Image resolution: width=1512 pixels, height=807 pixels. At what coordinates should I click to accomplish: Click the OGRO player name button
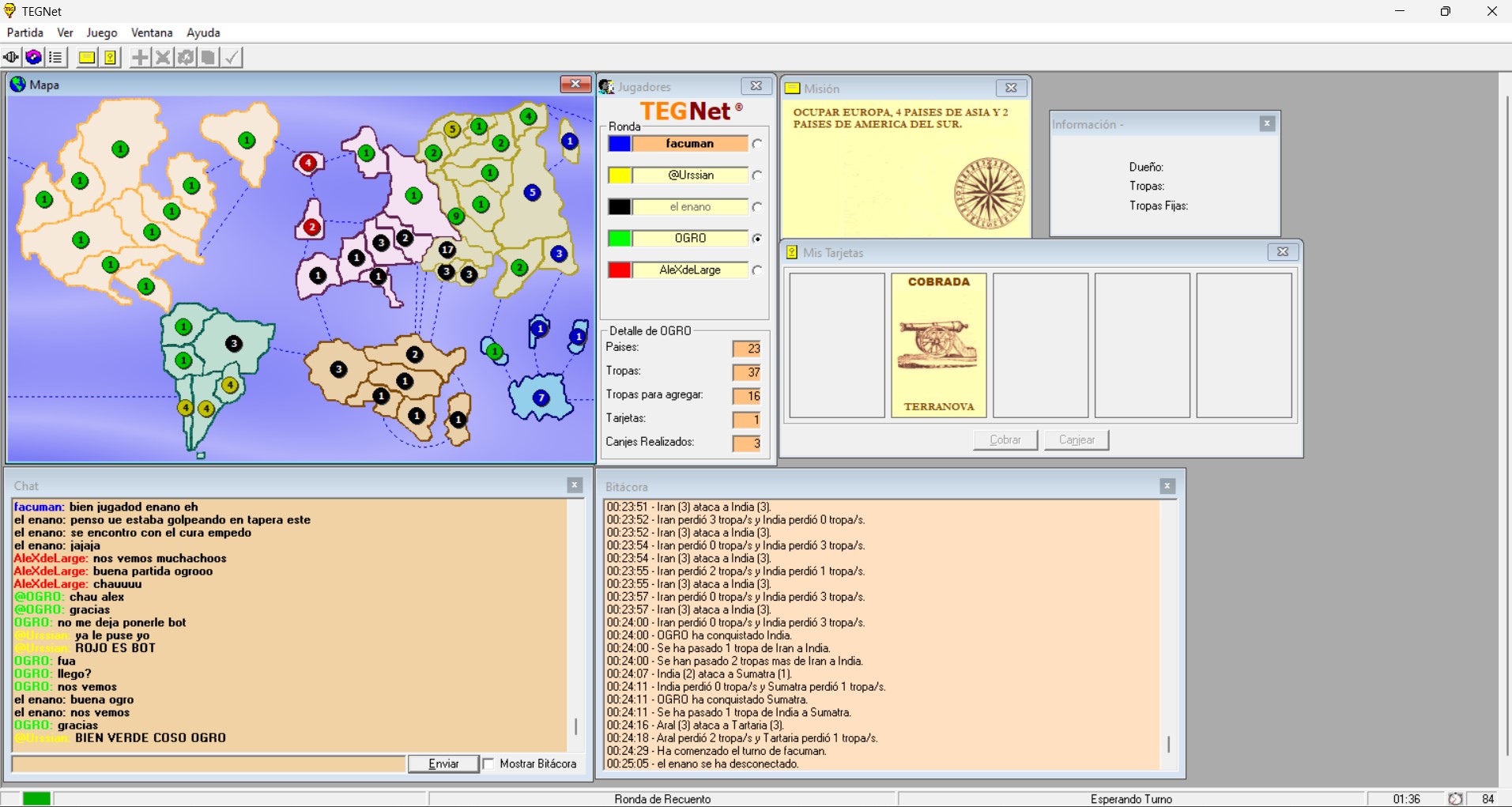690,239
